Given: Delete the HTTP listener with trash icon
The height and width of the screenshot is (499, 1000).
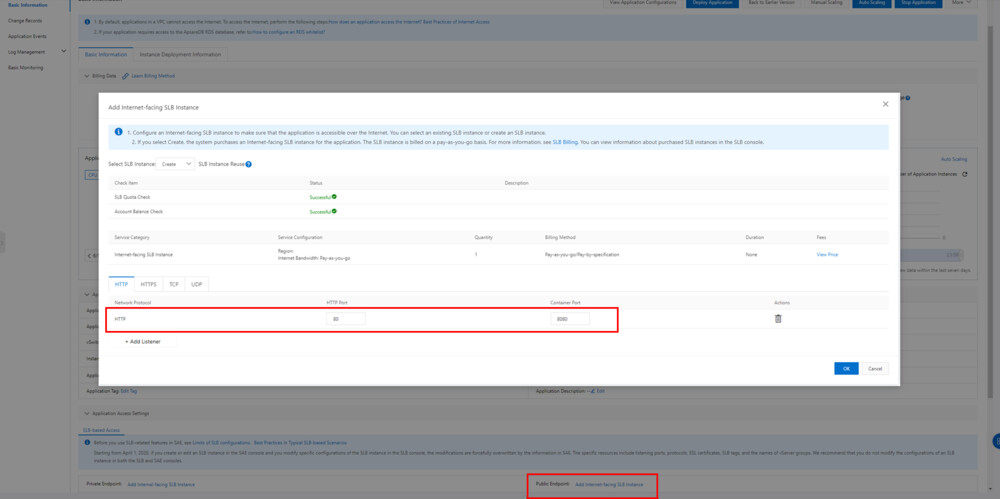Looking at the screenshot, I should pos(778,319).
